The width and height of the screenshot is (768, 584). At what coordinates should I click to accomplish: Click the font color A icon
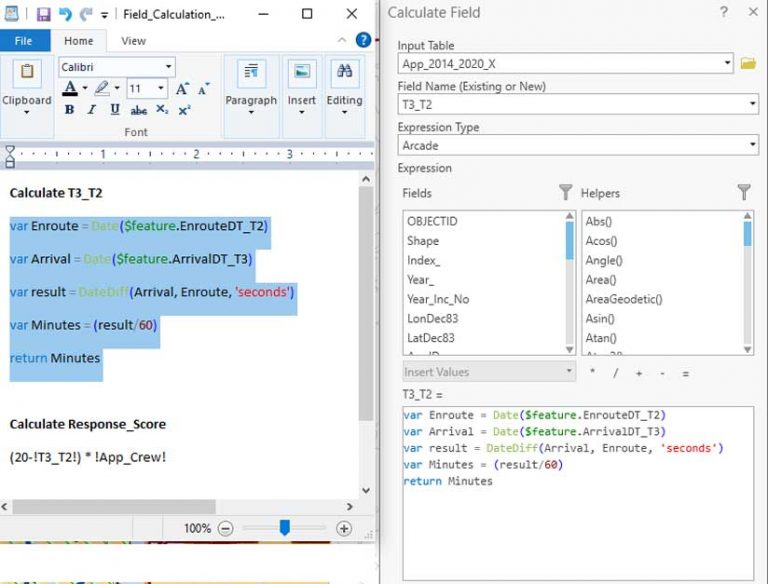click(x=70, y=88)
